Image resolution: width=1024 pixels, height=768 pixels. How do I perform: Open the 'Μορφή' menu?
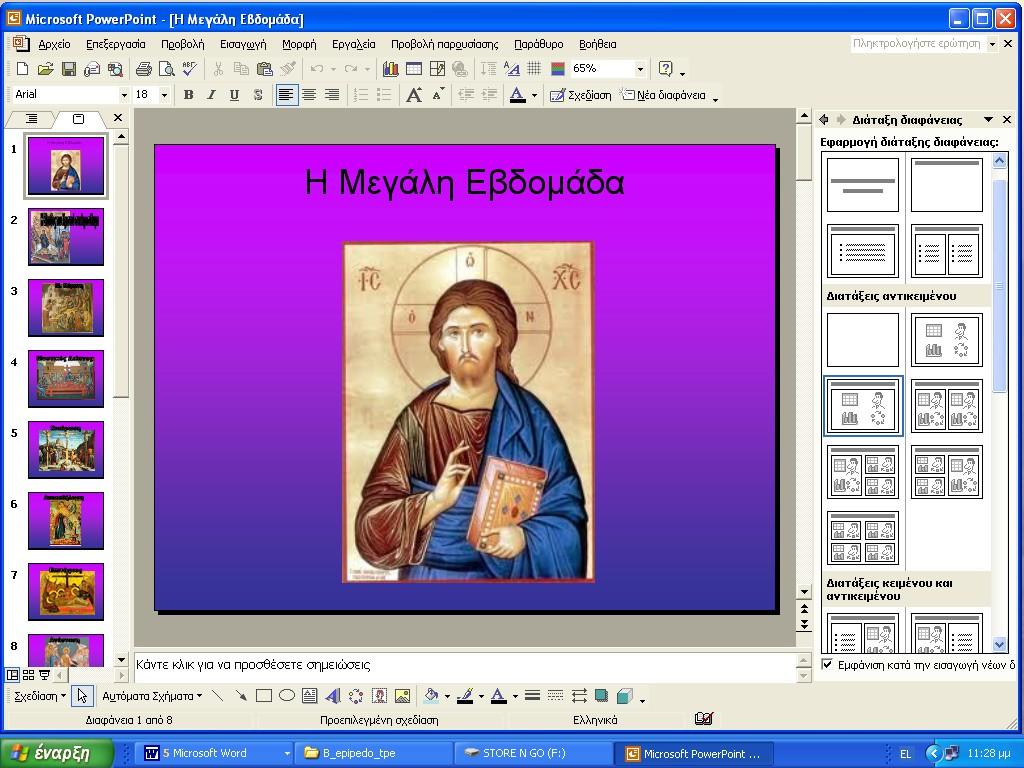click(299, 44)
